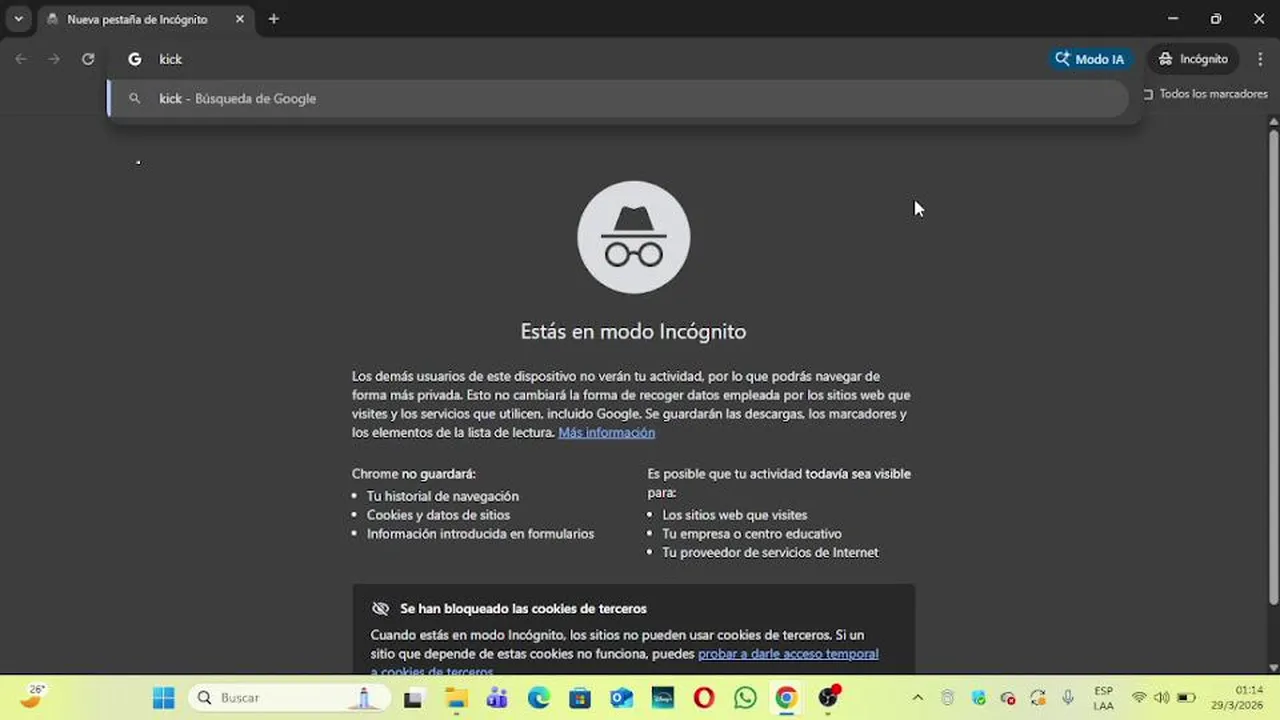Open the Más información link
1280x720 pixels.
pos(607,433)
